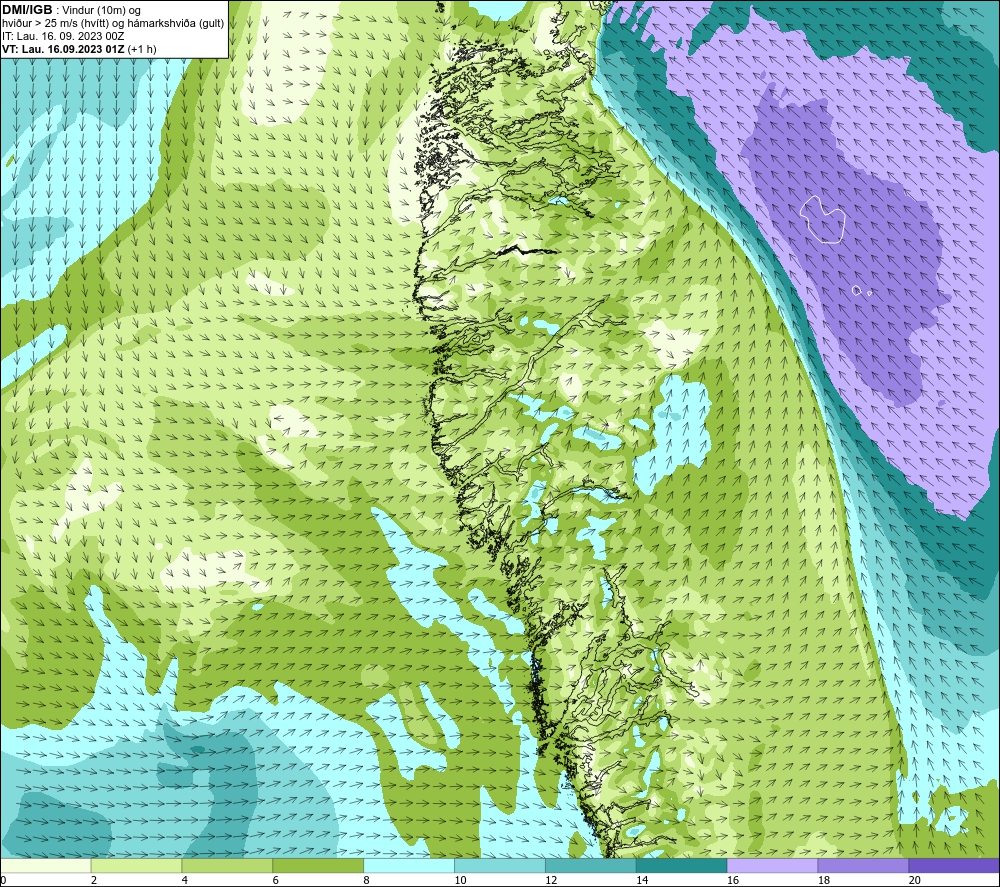
Task: Click the scale label '8'
Action: click(x=366, y=880)
